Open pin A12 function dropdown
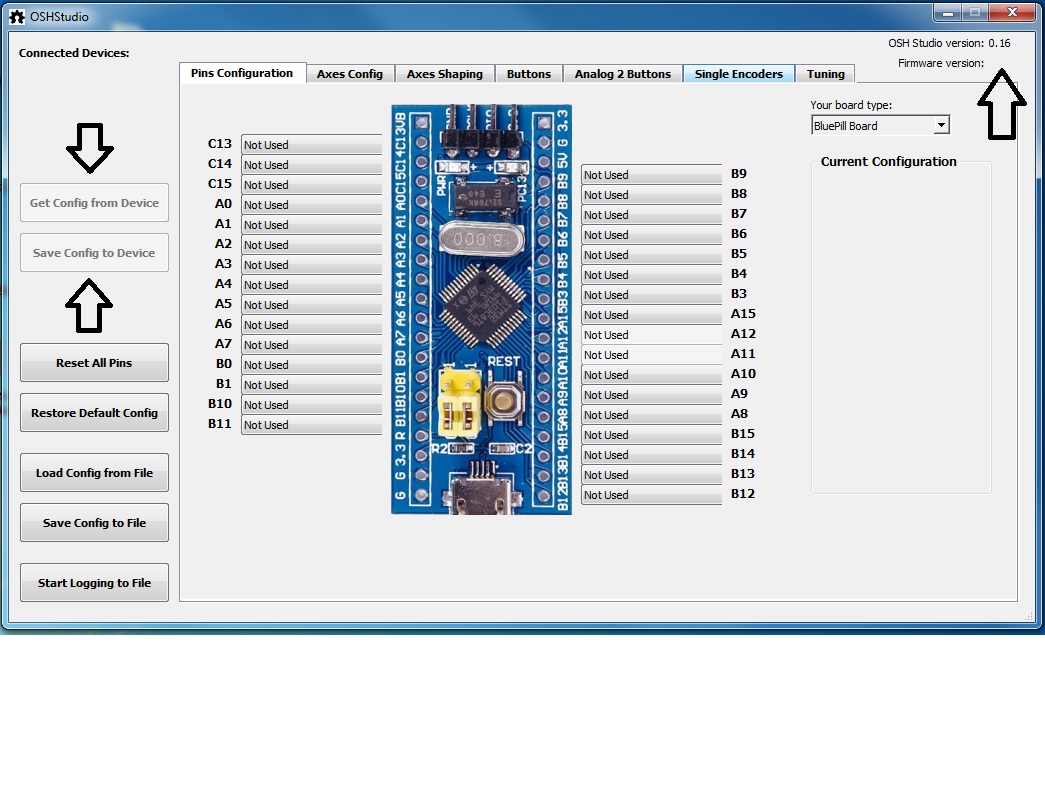 [x=652, y=335]
